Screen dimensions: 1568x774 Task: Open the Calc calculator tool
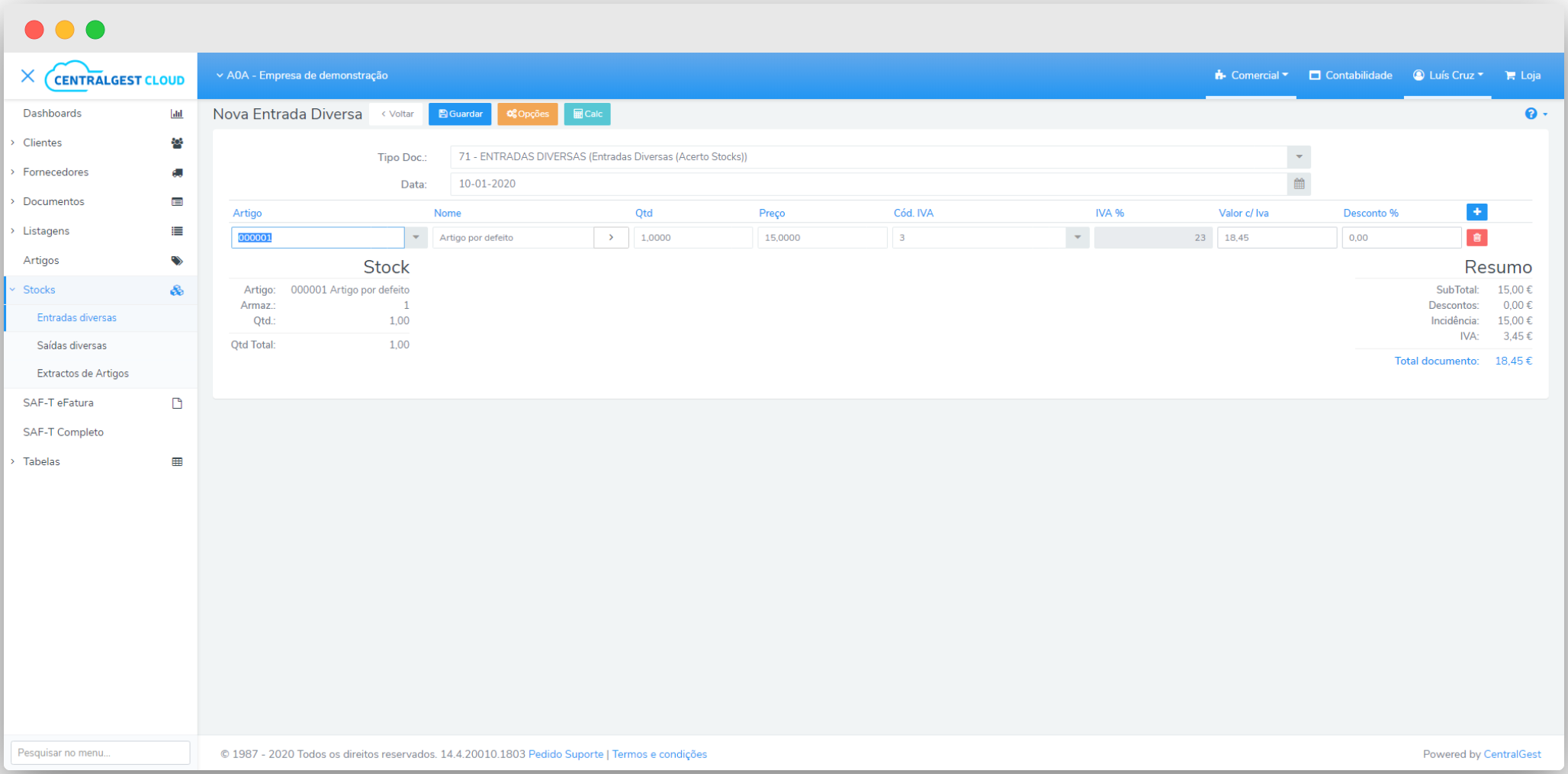pos(587,114)
